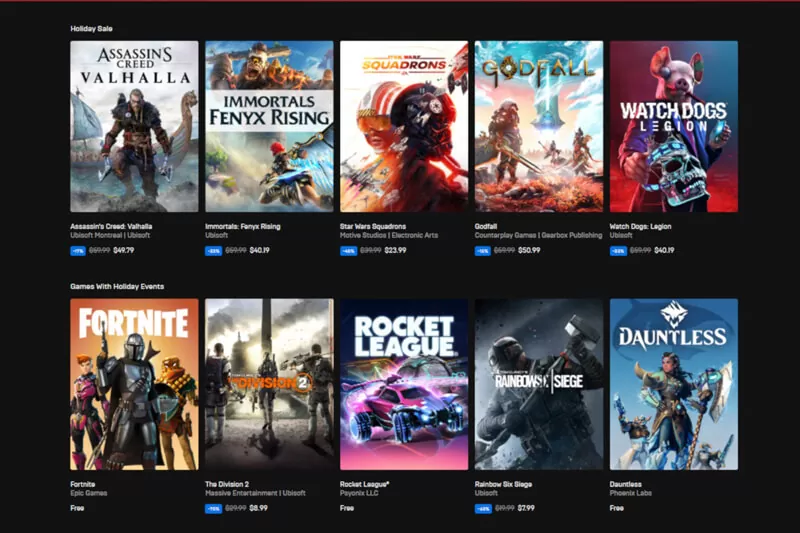The image size is (800, 533).
Task: Open the Fortnite cover art
Action: (134, 384)
